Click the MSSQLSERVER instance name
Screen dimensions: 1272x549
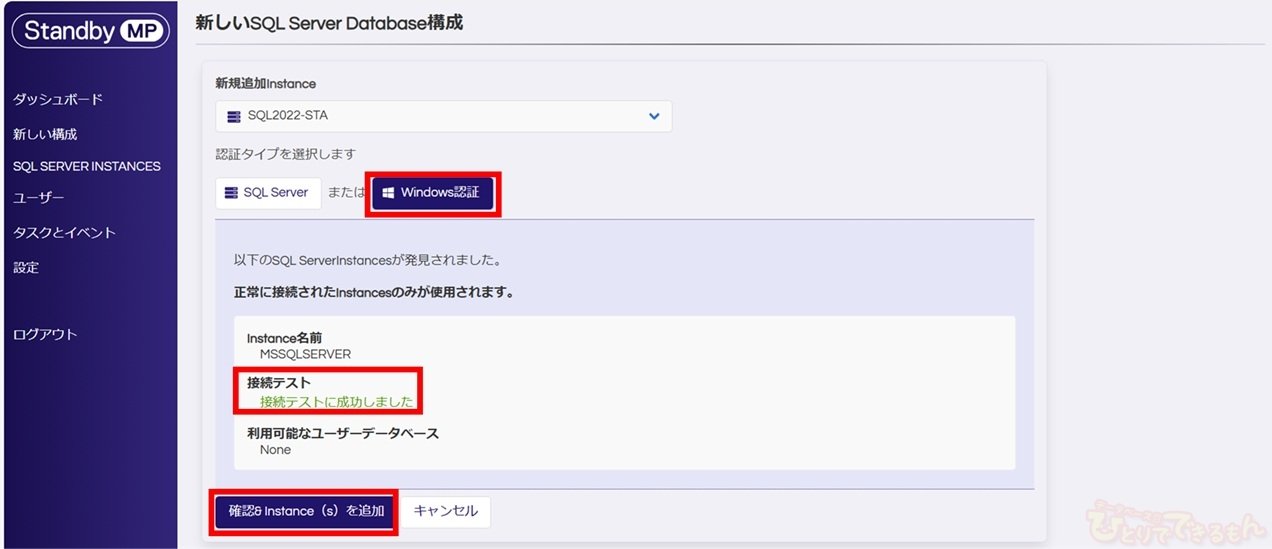[x=305, y=354]
